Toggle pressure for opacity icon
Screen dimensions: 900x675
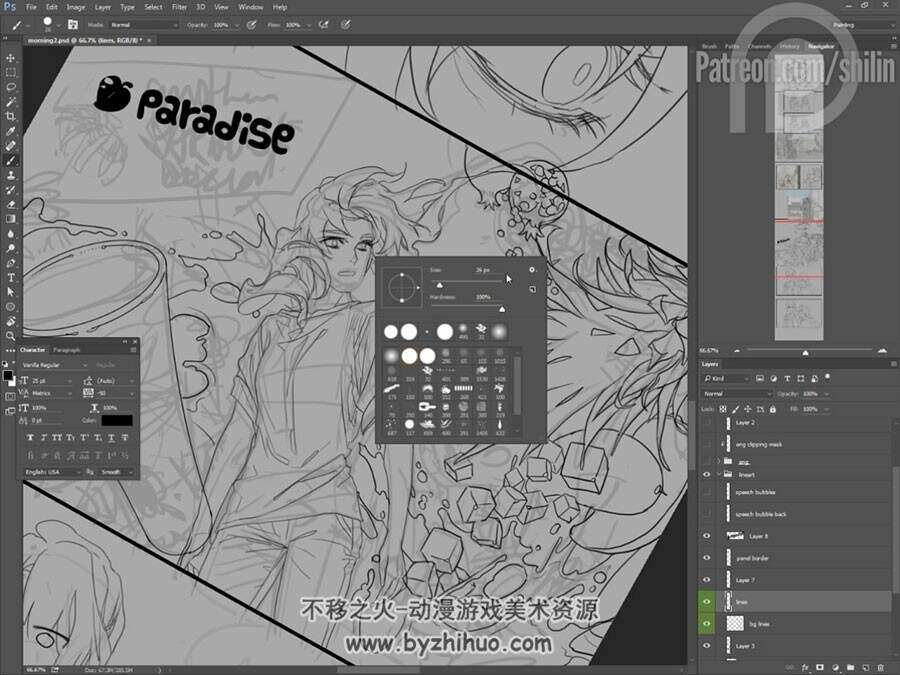pos(251,25)
